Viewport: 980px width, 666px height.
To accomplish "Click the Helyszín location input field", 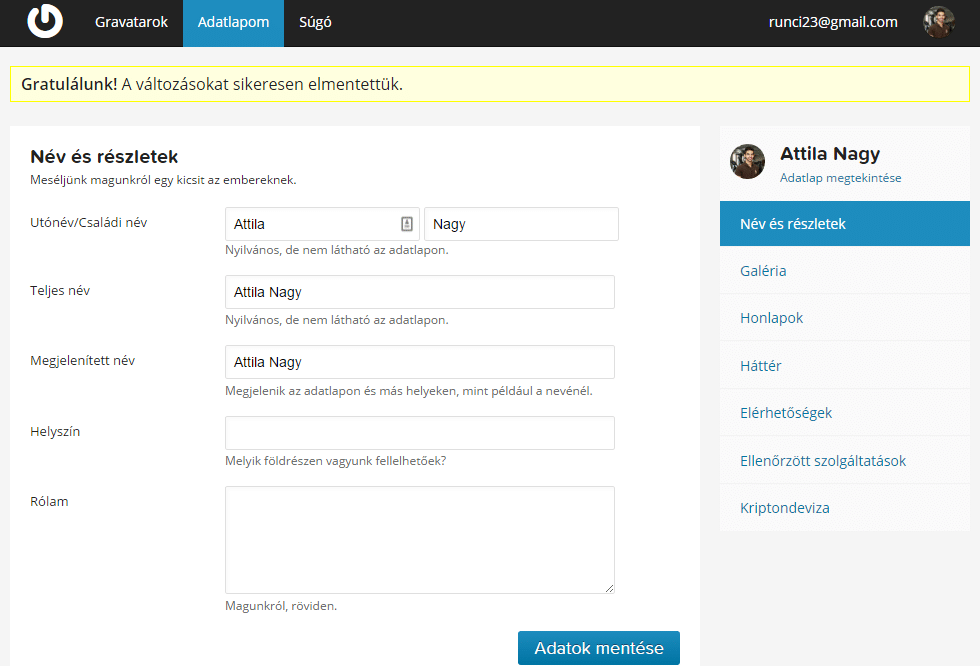I will [x=419, y=433].
